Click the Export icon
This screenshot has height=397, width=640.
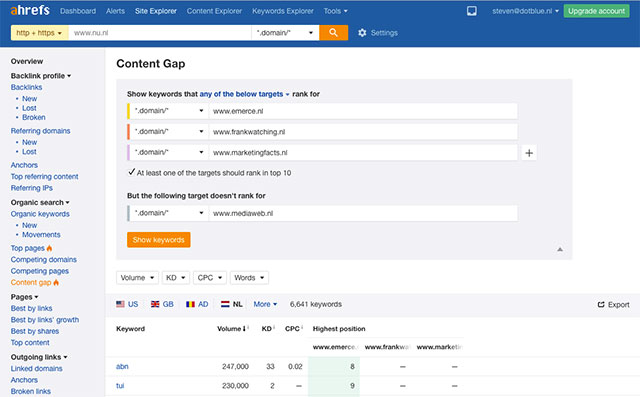[x=601, y=304]
